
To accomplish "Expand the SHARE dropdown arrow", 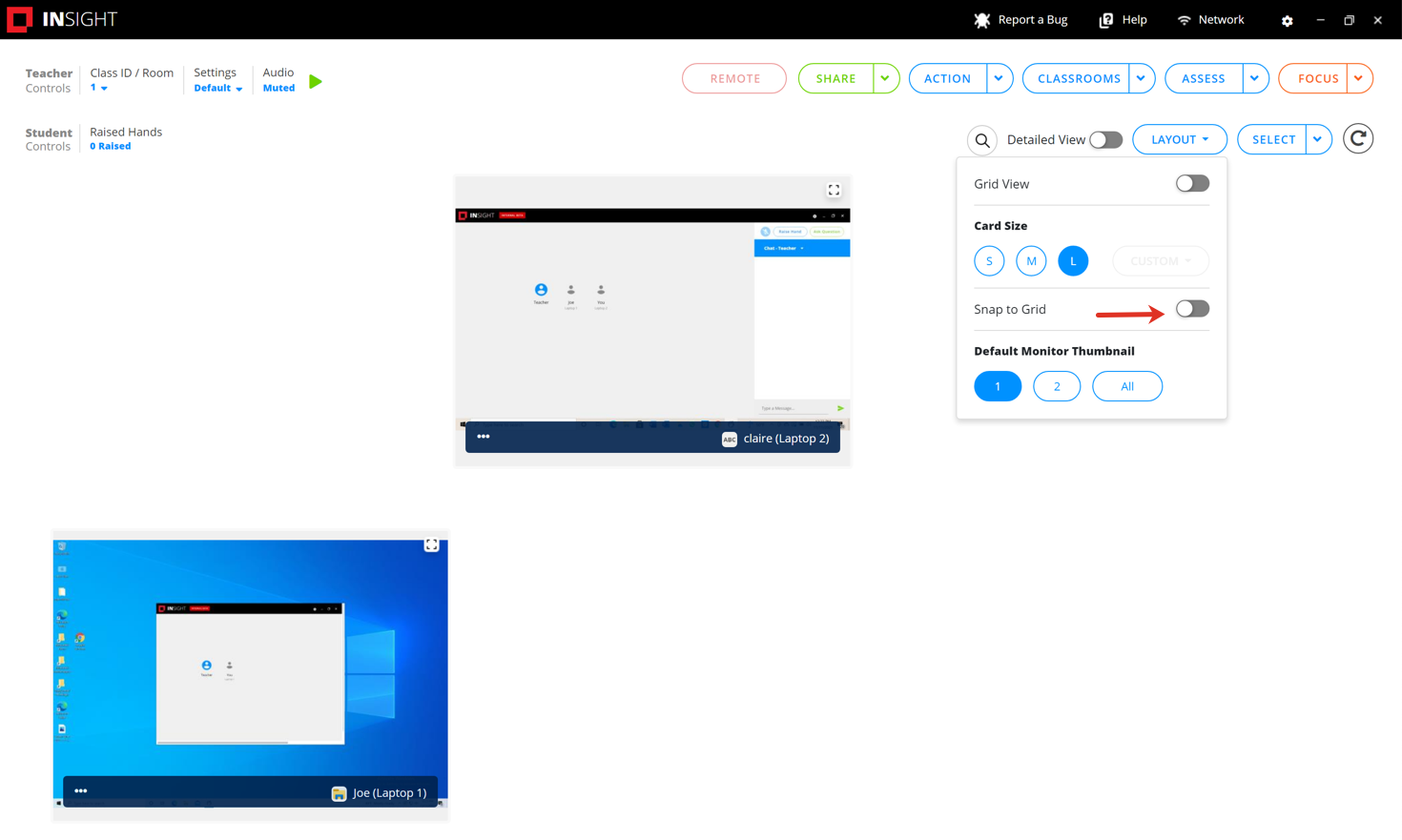I will (885, 78).
